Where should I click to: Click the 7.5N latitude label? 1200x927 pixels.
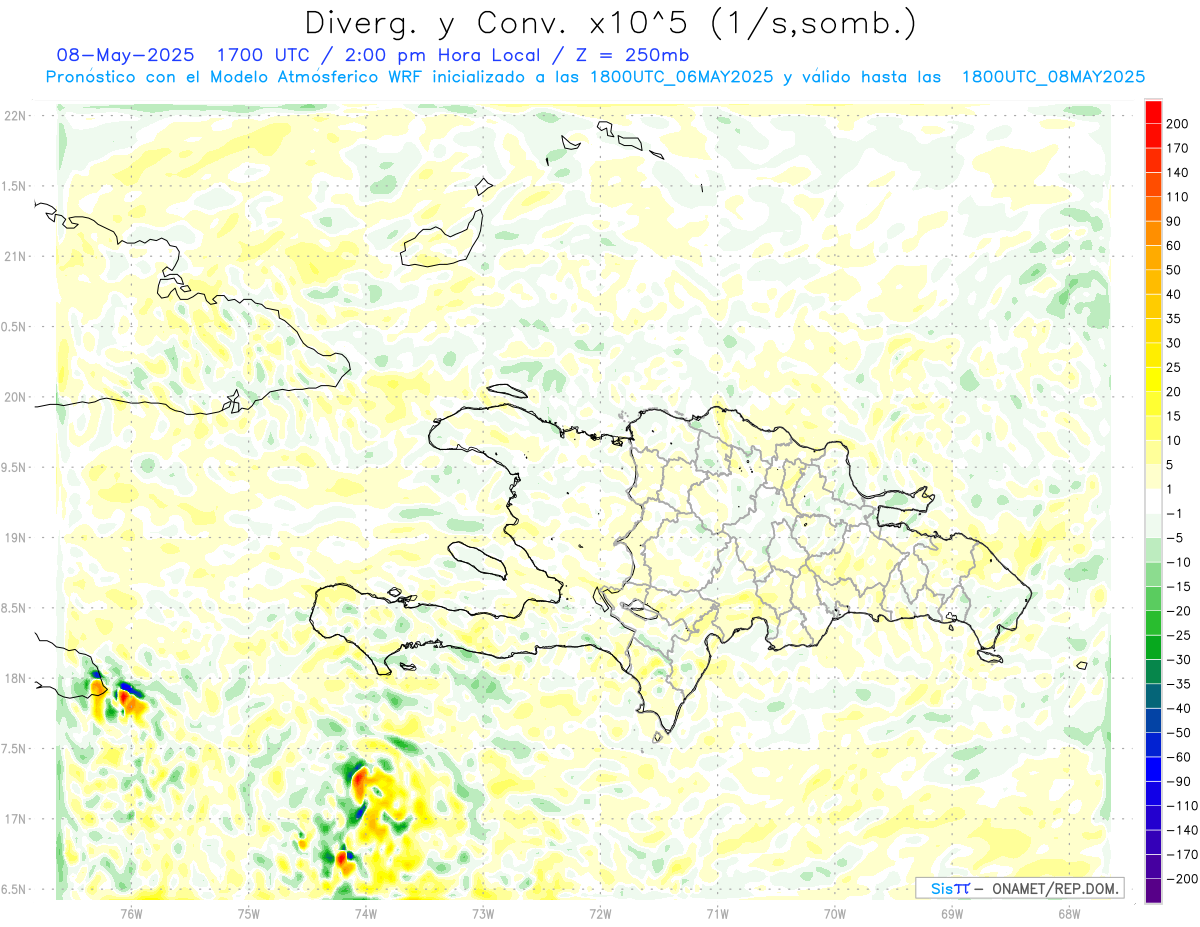pyautogui.click(x=15, y=749)
